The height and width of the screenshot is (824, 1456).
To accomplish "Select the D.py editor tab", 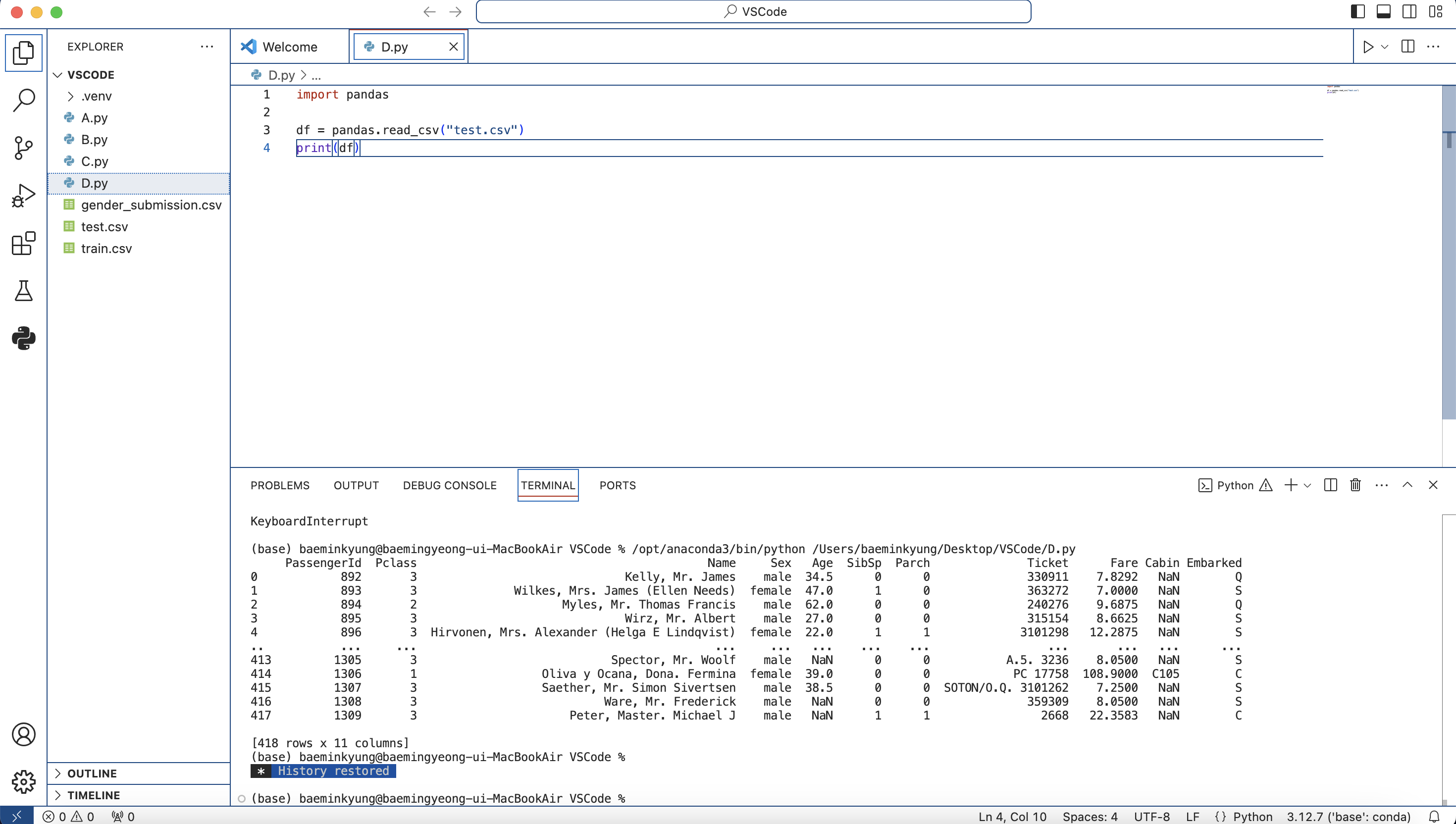I will pyautogui.click(x=409, y=47).
